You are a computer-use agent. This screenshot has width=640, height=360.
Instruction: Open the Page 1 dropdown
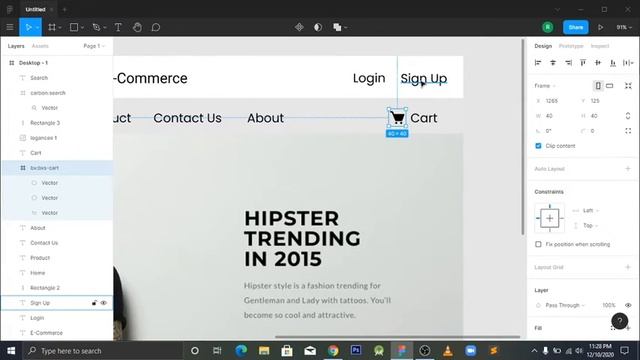tap(94, 46)
